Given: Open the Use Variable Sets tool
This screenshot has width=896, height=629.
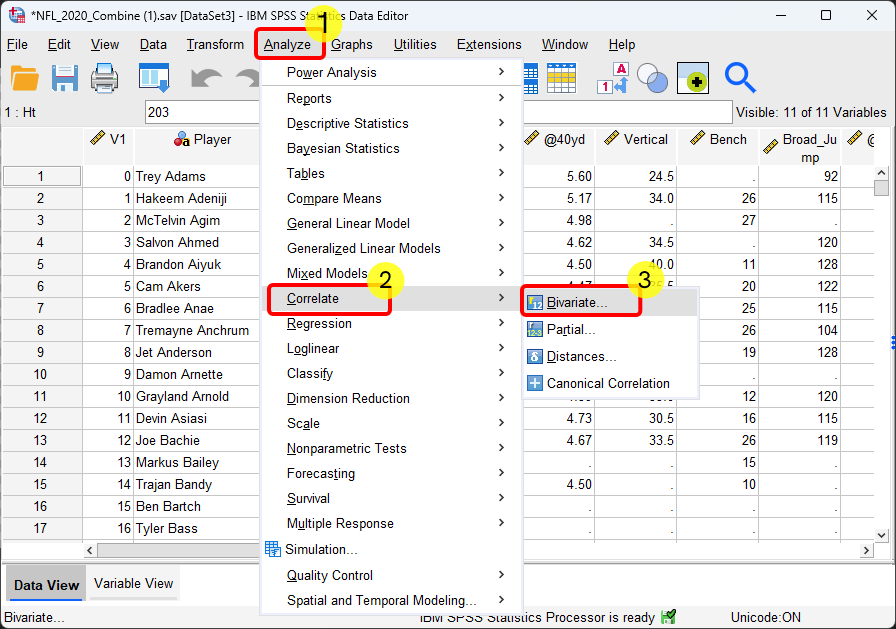Looking at the screenshot, I should [655, 78].
